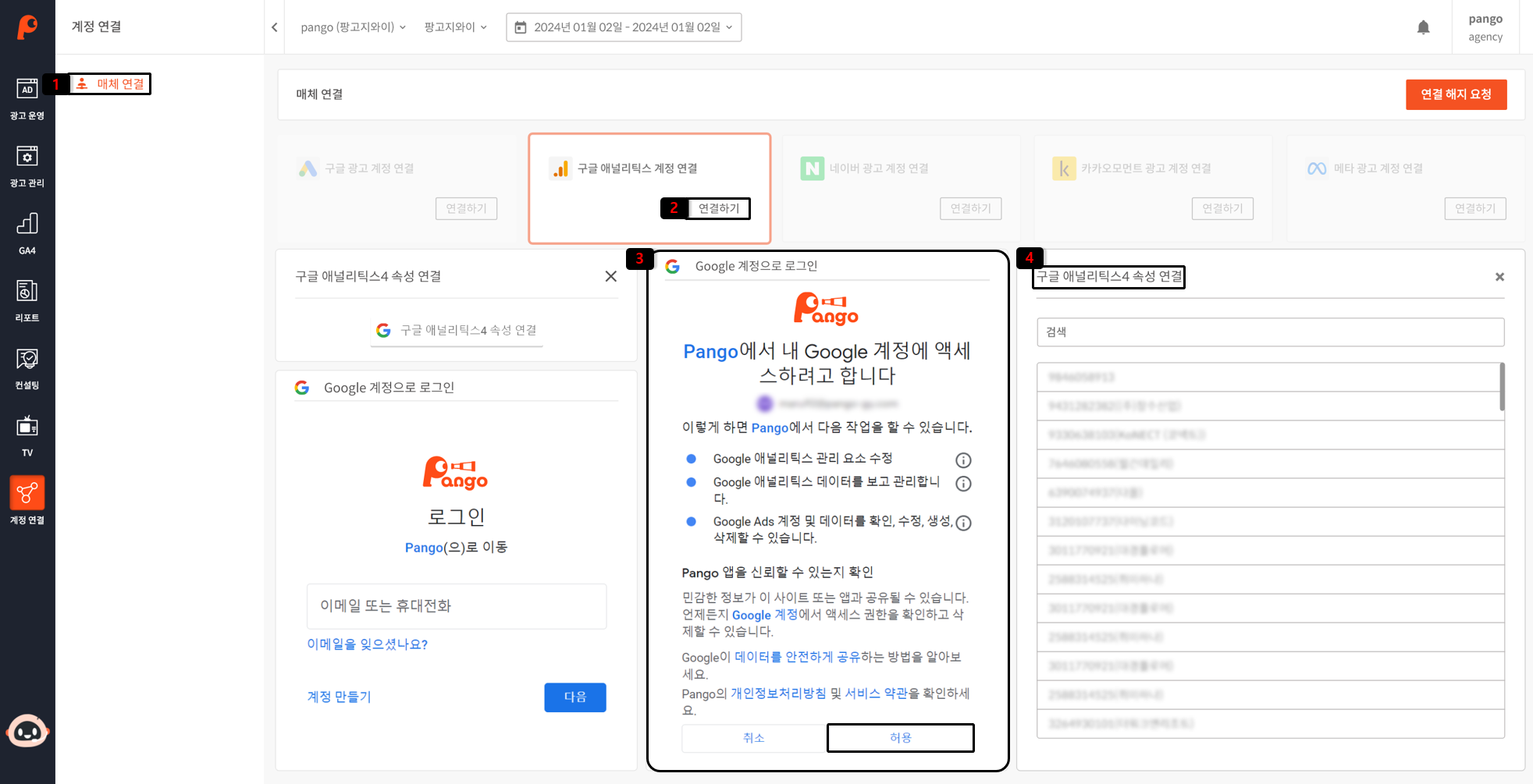The height and width of the screenshot is (784, 1533).
Task: Click the Google Analytics logo icon
Action: pos(560,169)
